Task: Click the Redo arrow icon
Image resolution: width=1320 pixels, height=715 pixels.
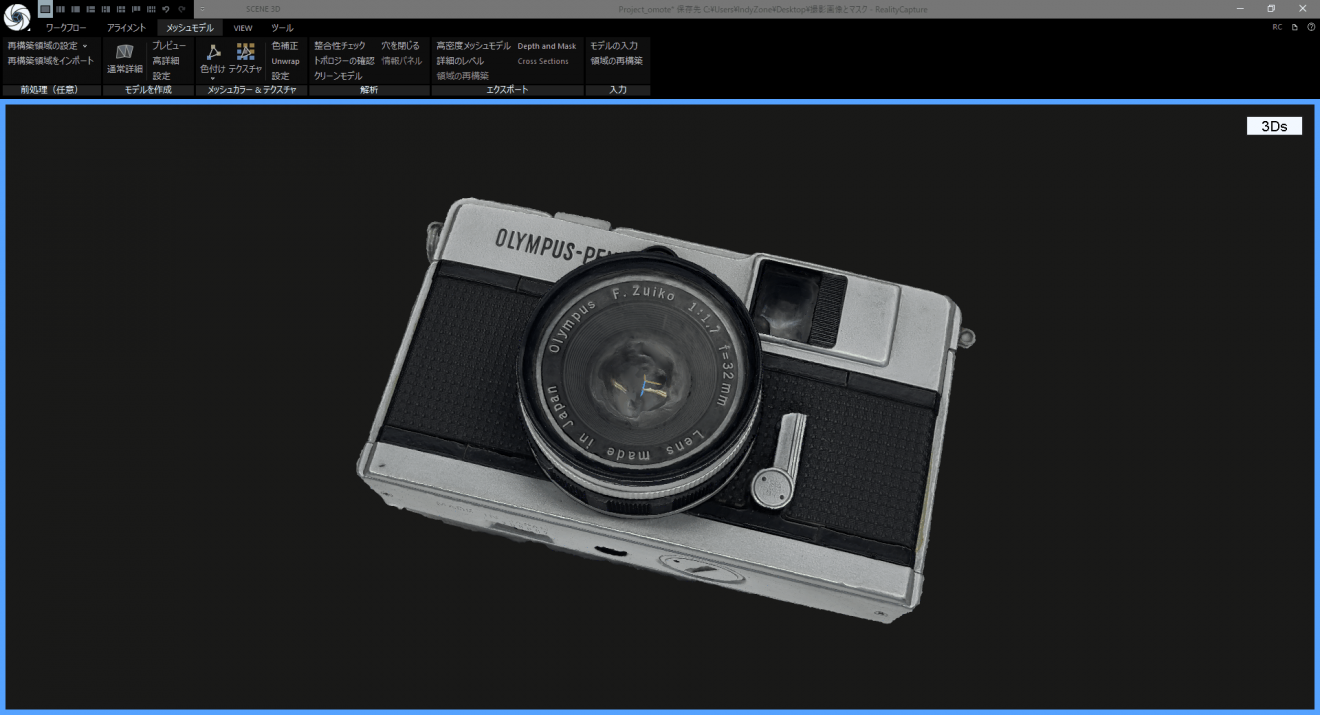Action: (x=182, y=8)
